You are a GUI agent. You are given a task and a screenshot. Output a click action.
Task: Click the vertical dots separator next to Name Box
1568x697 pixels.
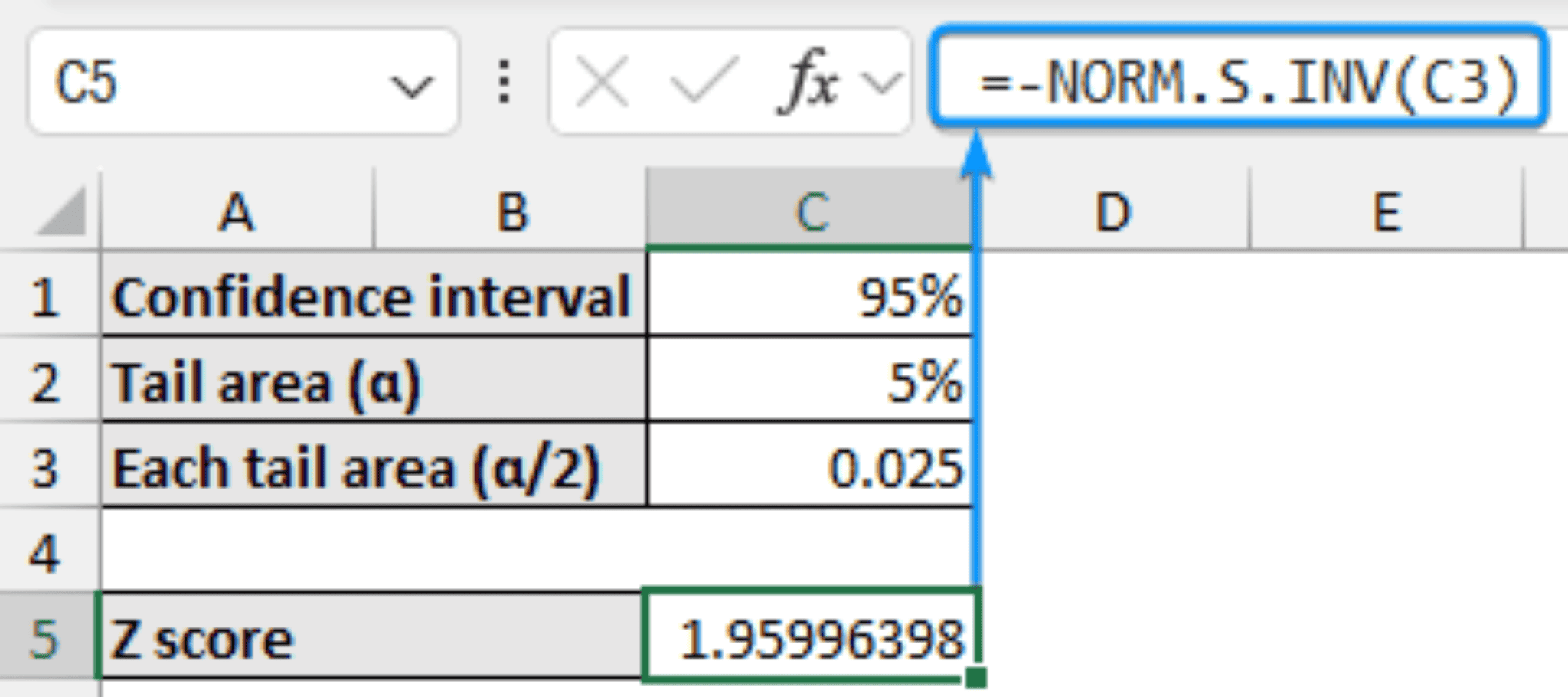[505, 79]
